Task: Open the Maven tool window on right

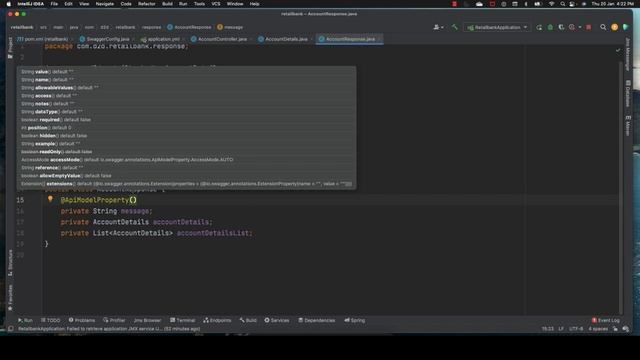Action: 628,126
